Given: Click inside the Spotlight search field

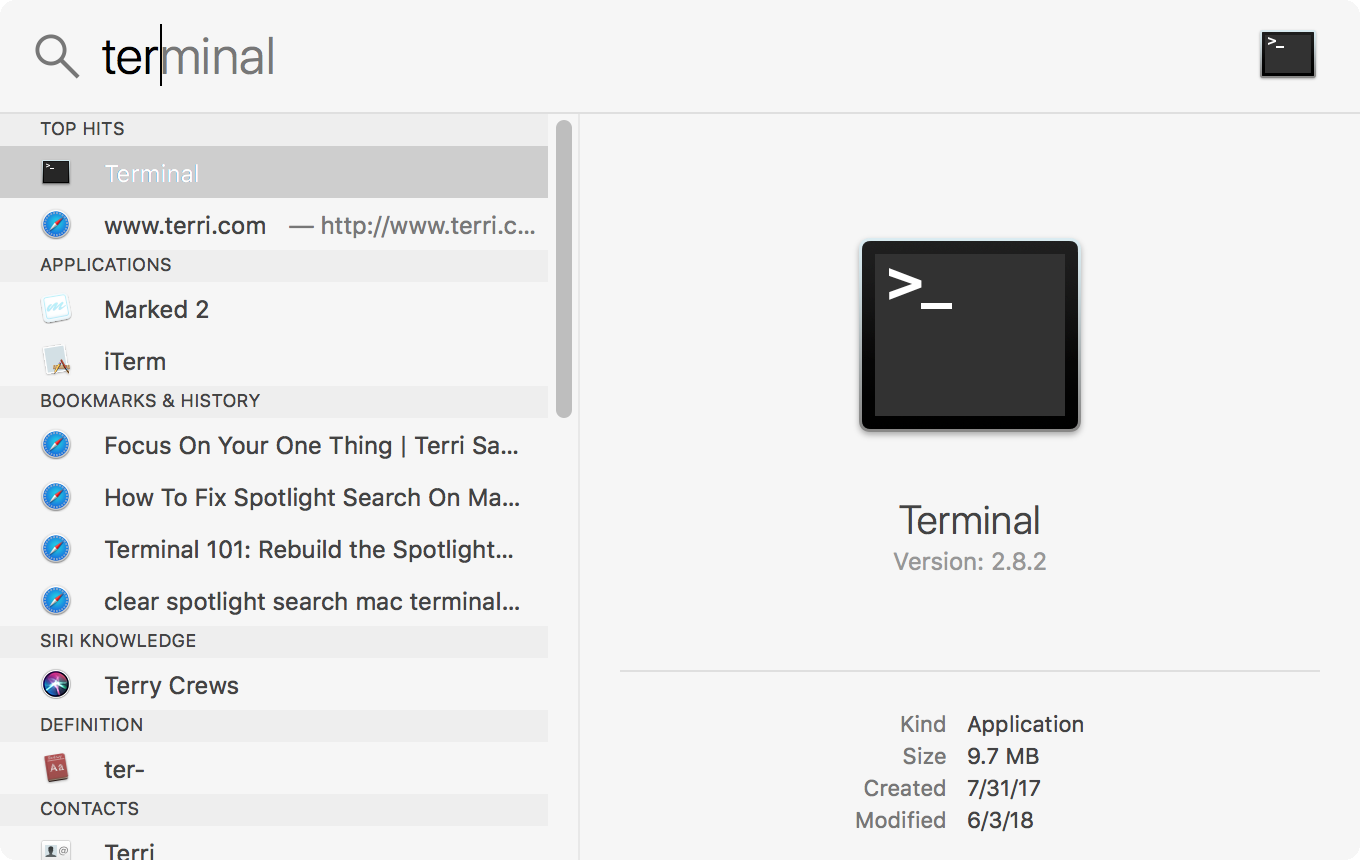Looking at the screenshot, I should [300, 57].
